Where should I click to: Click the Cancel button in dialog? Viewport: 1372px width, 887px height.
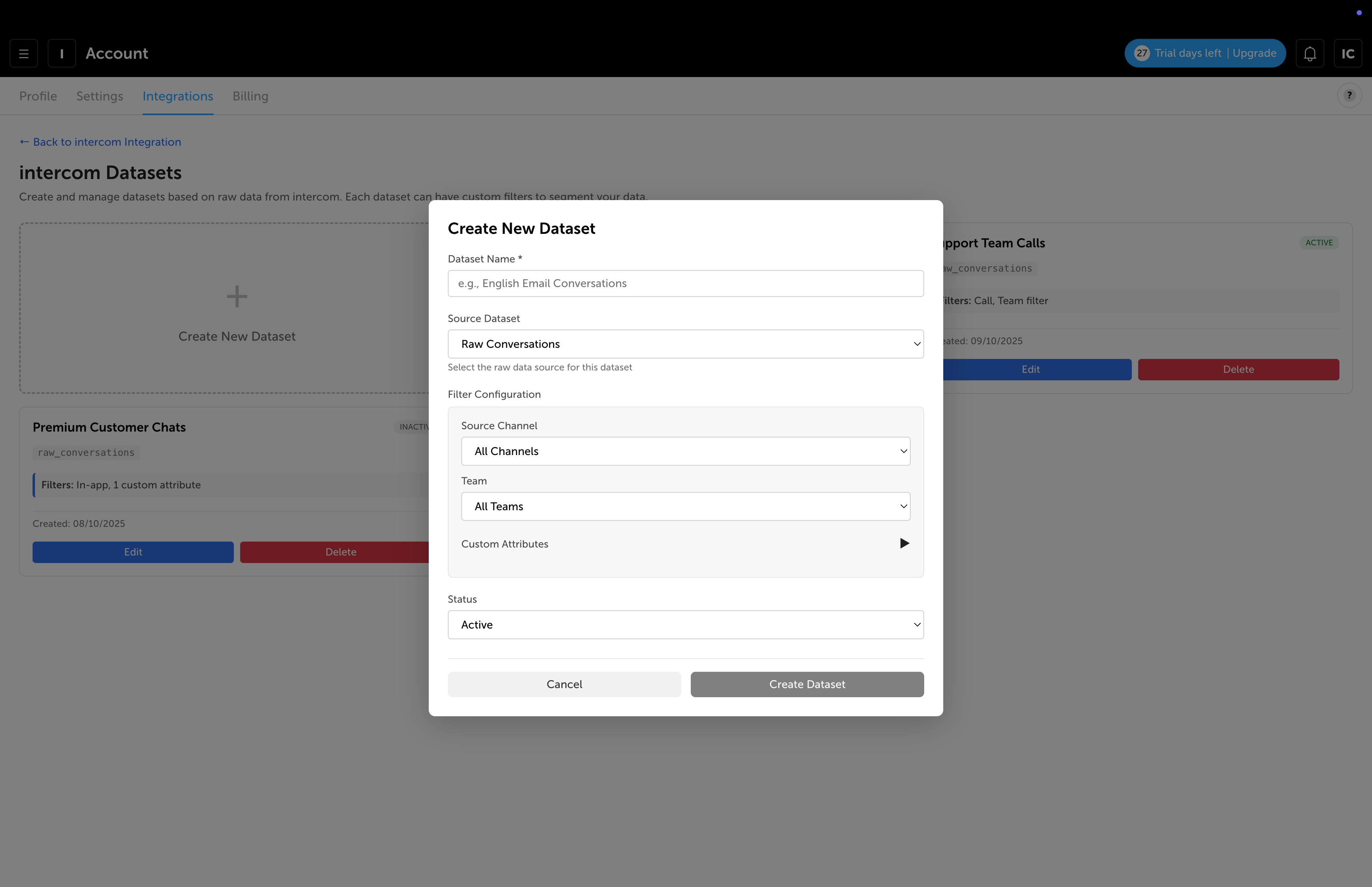(x=564, y=684)
